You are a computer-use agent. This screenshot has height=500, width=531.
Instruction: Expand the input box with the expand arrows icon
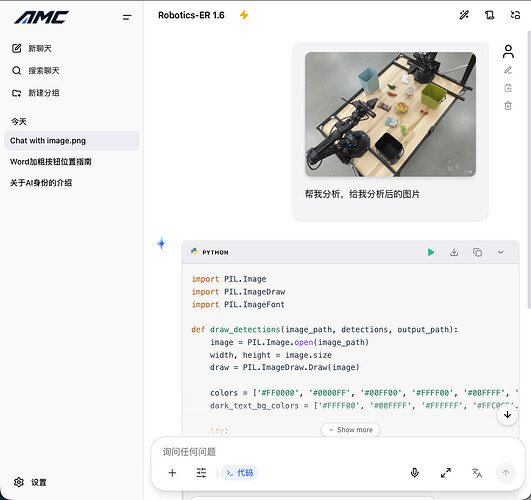point(446,473)
